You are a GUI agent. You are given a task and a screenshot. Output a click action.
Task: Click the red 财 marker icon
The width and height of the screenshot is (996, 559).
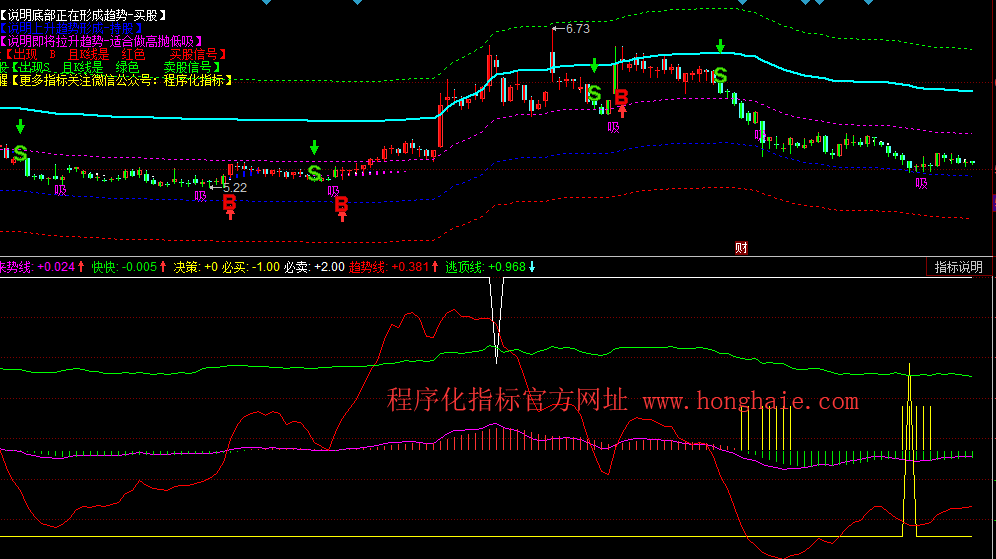tap(741, 248)
